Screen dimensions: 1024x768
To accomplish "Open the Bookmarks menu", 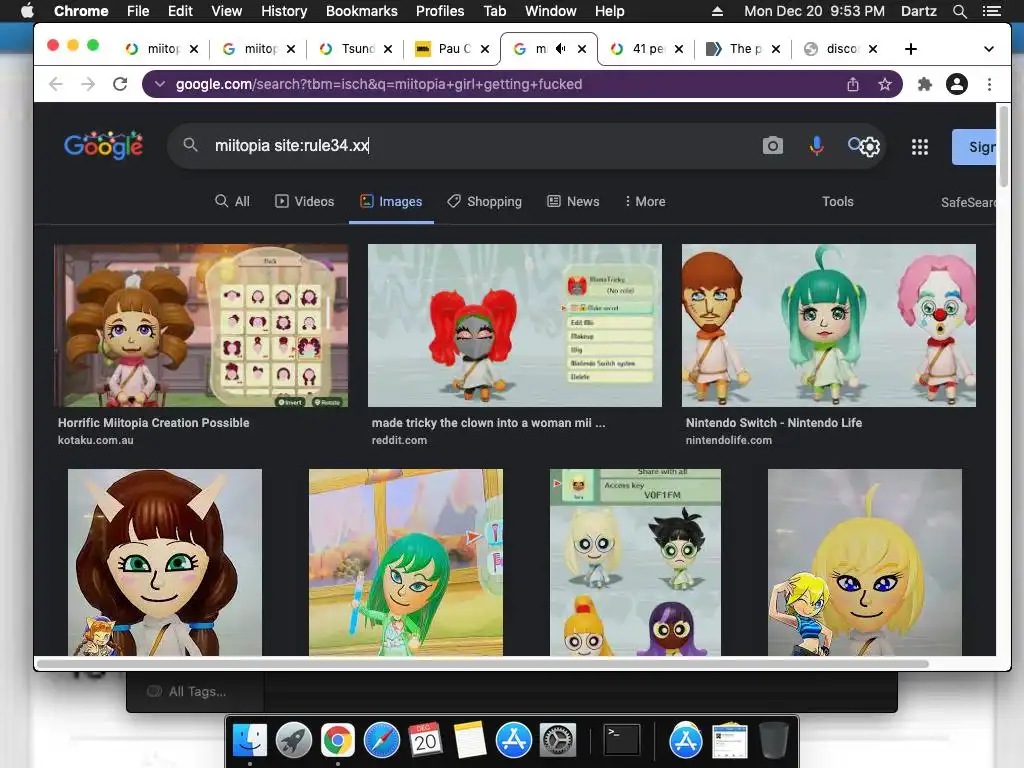I will pos(362,11).
